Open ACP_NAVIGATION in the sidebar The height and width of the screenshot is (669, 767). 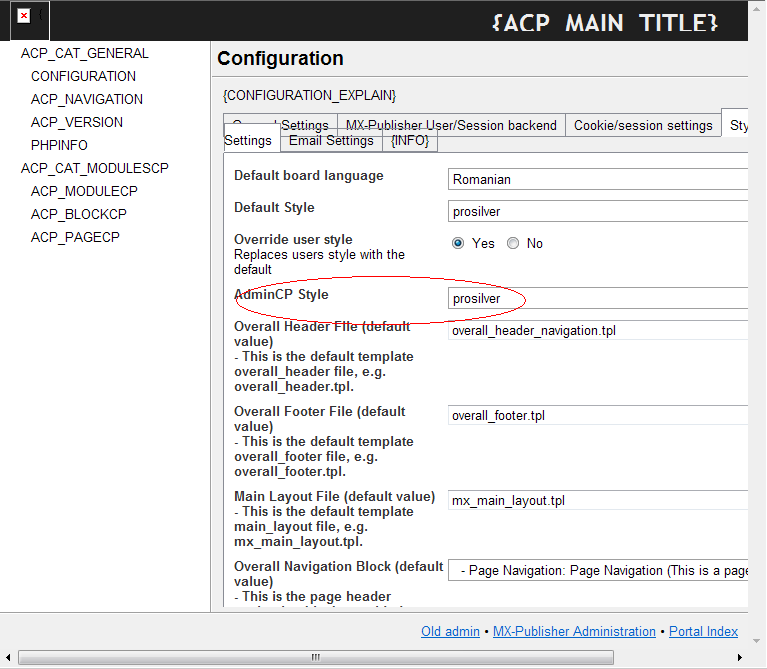pos(86,99)
